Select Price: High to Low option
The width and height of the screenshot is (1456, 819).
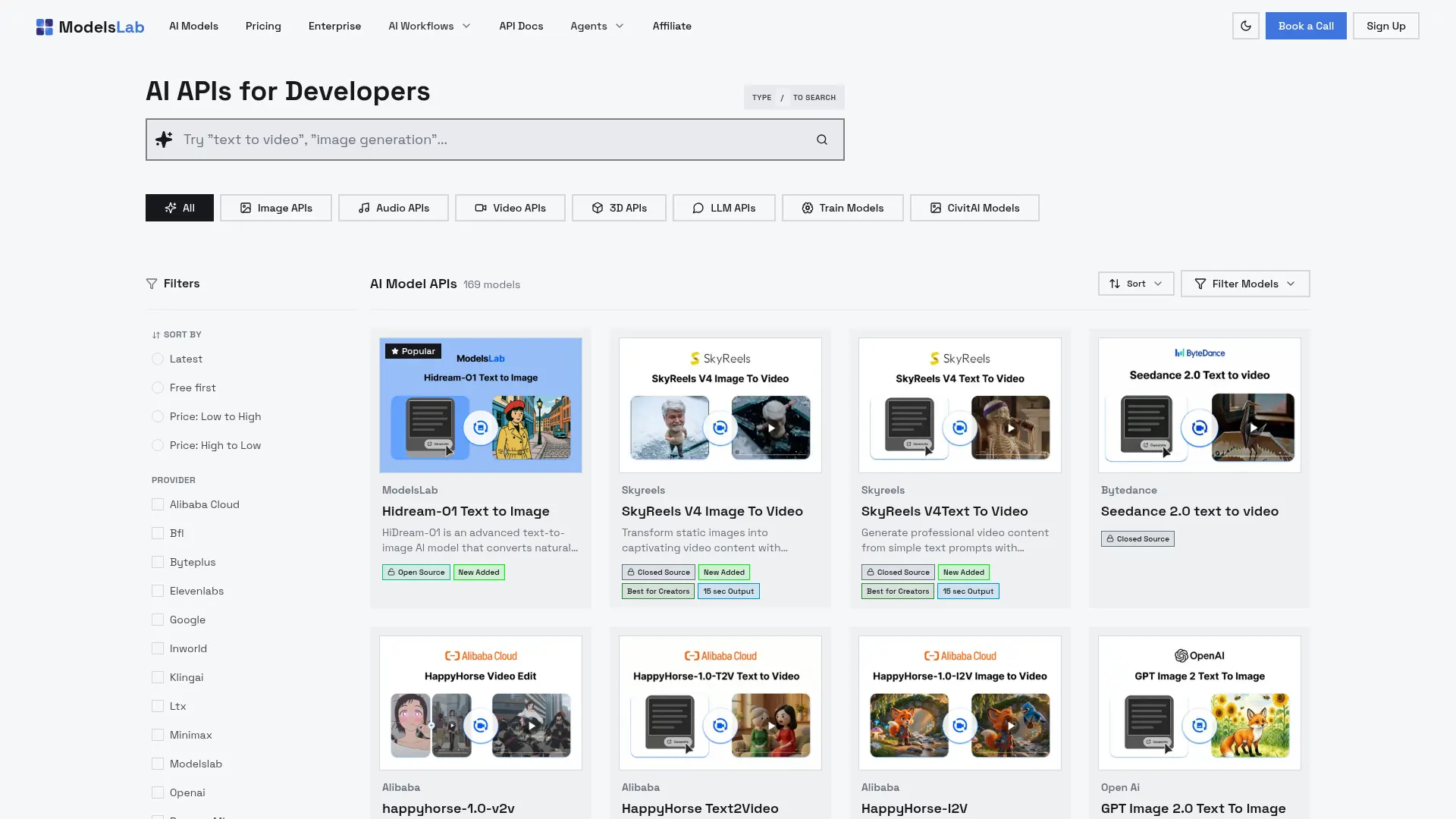(158, 445)
